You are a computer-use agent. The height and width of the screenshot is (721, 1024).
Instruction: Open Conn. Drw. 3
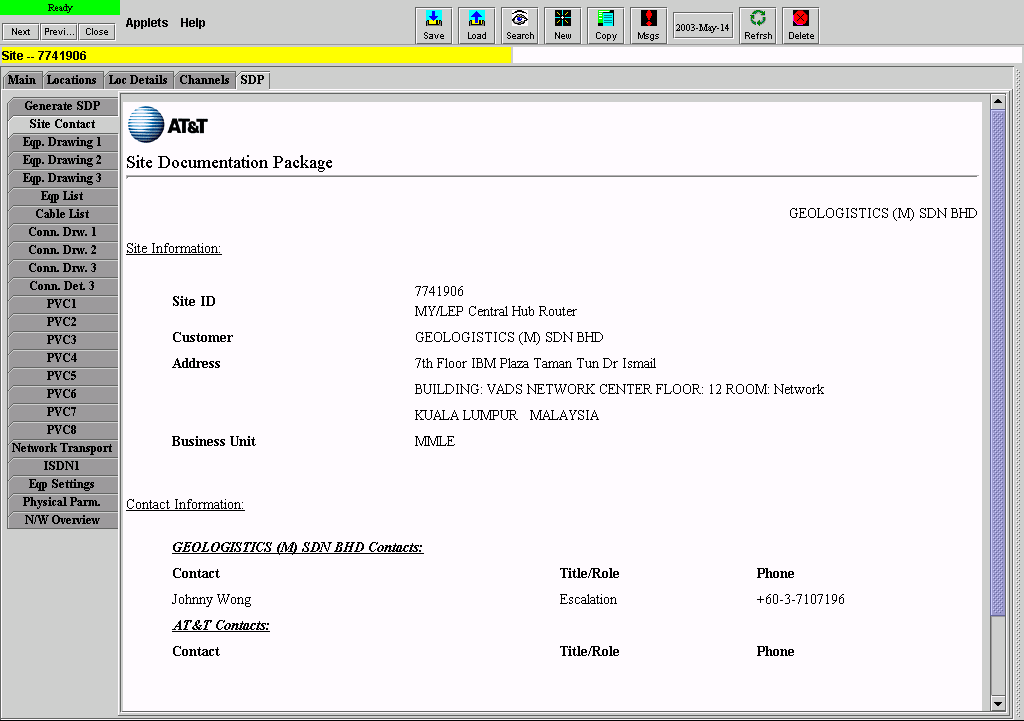tap(63, 268)
